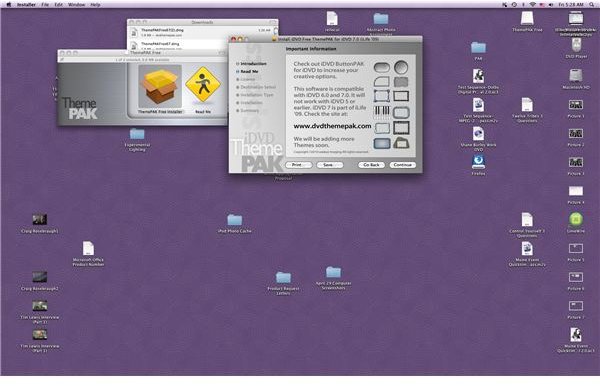The image size is (600, 386).
Task: Open the Apple menu
Action: pos(8,5)
